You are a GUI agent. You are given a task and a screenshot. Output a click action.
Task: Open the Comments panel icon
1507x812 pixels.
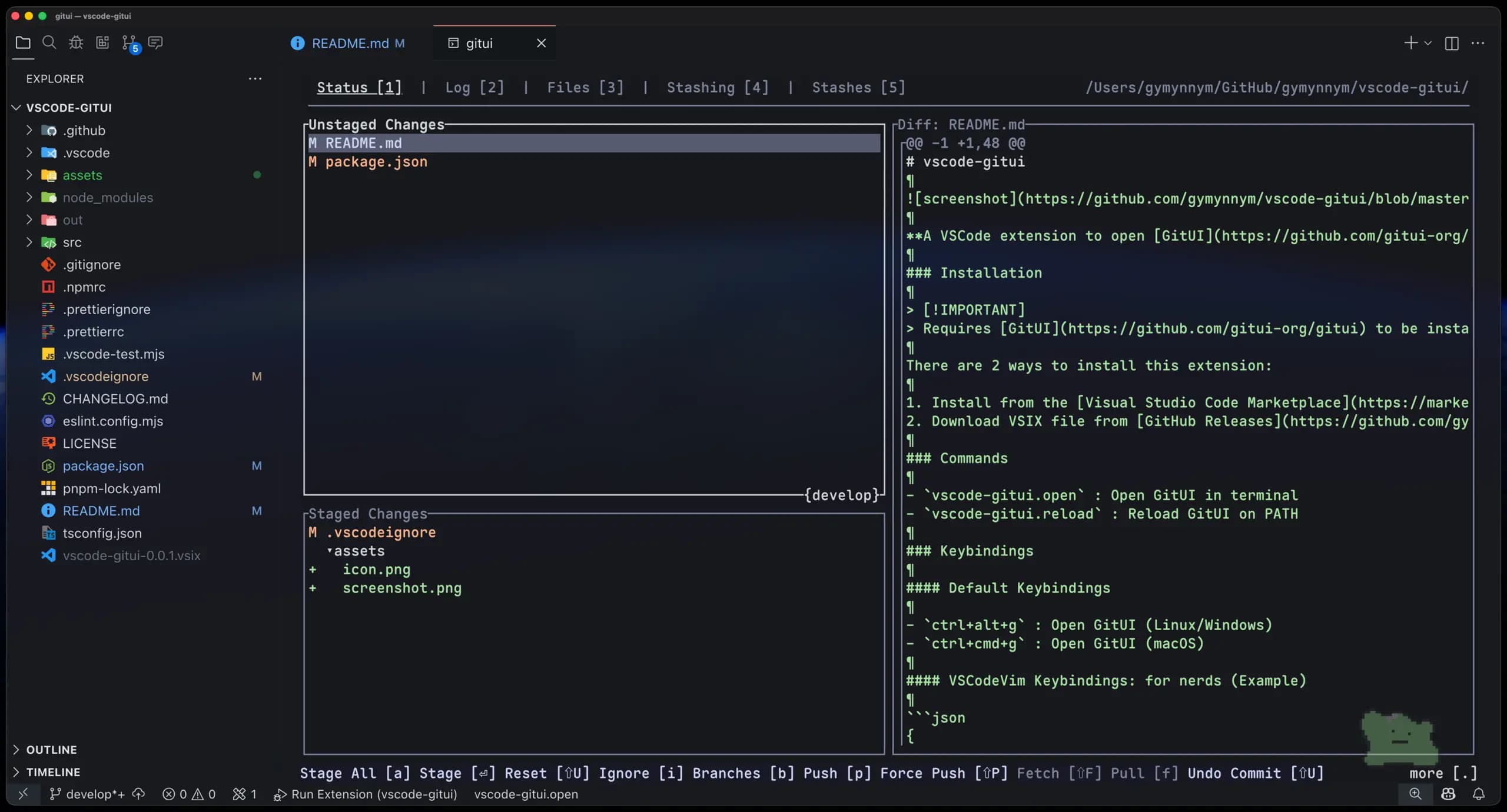[155, 42]
